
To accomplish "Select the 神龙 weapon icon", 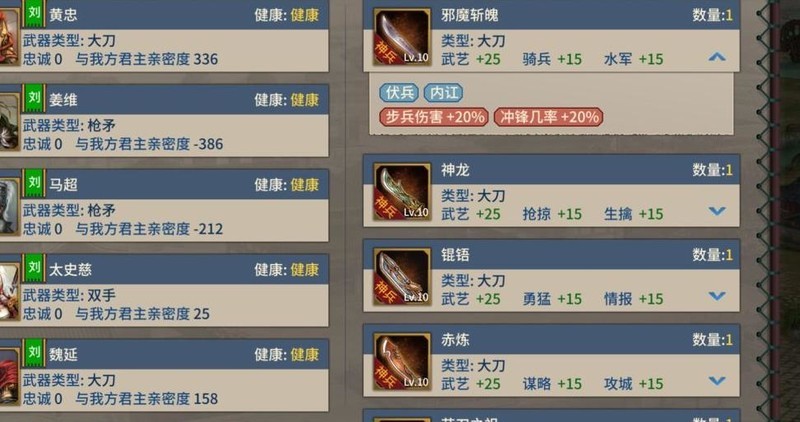I will (x=402, y=192).
